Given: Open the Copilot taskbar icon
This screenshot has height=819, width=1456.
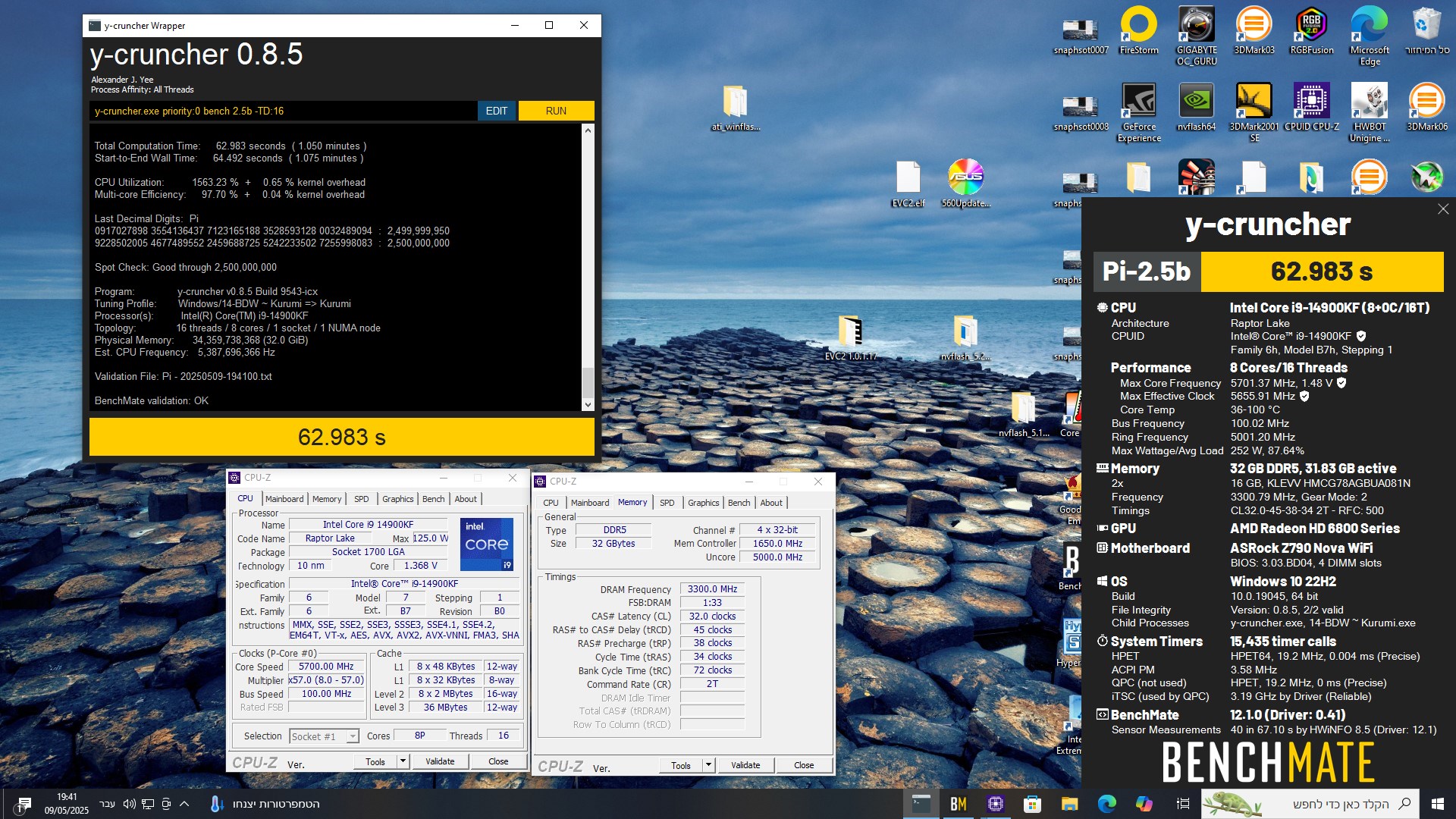Looking at the screenshot, I should pyautogui.click(x=1144, y=804).
